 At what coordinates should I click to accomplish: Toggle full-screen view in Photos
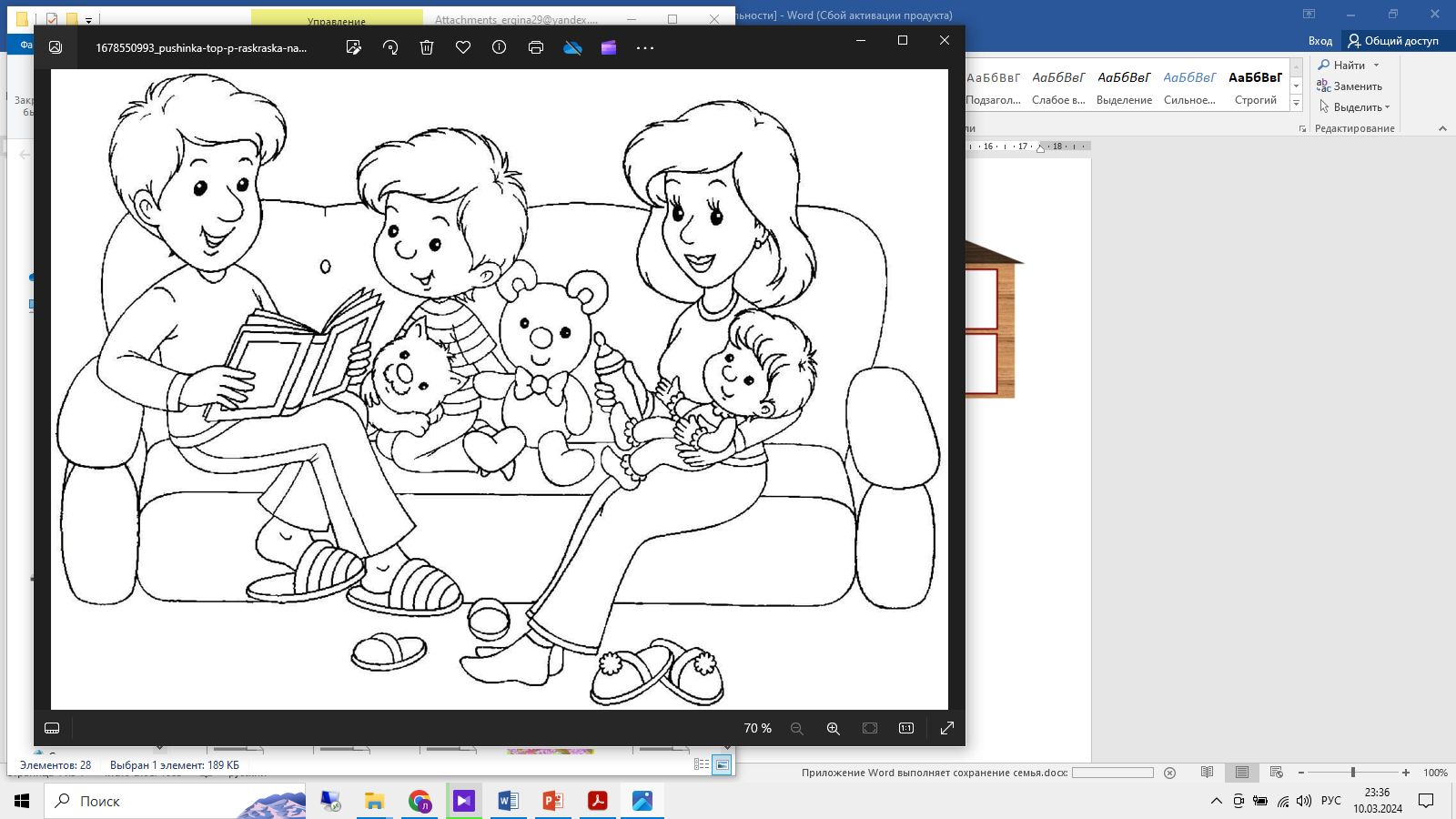[947, 728]
